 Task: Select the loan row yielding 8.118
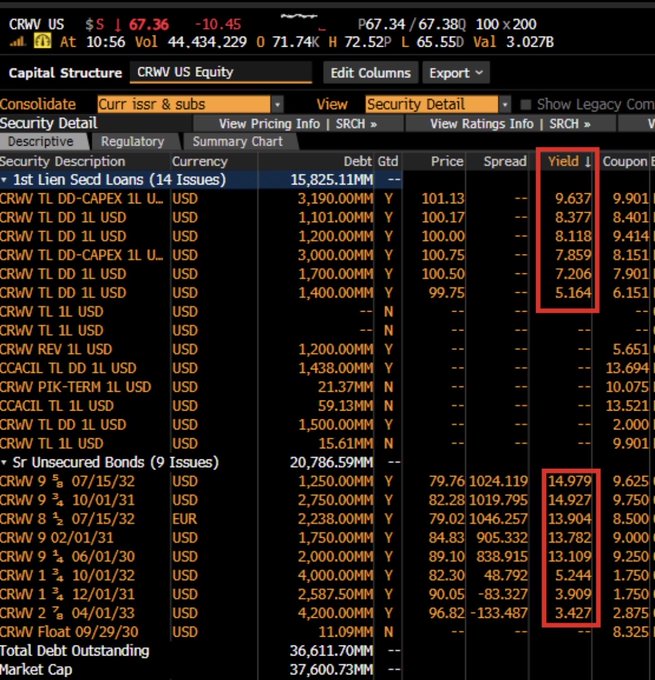coord(328,236)
